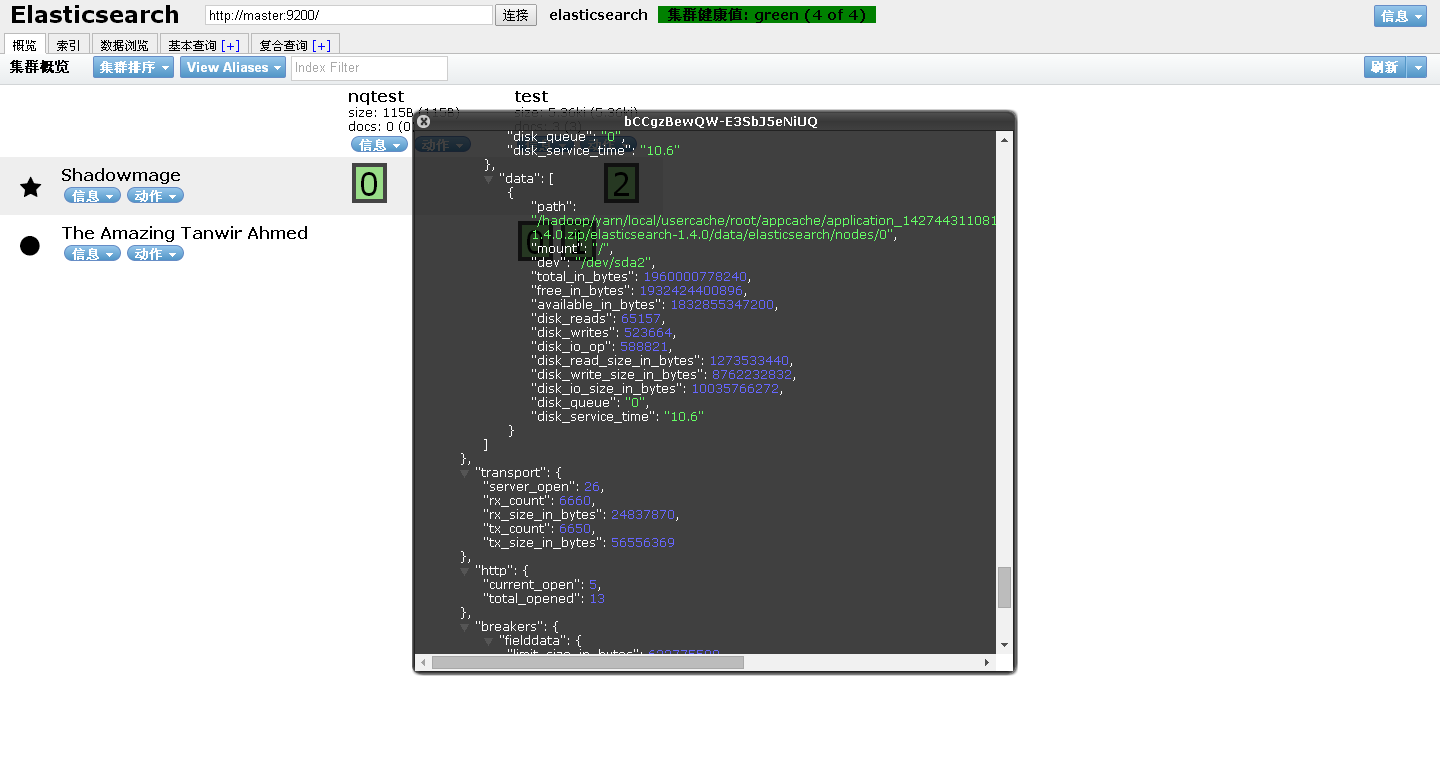Close the bCCgzBewQW node stats dialog
Viewport: 1440px width, 782px height.
pyautogui.click(x=424, y=121)
